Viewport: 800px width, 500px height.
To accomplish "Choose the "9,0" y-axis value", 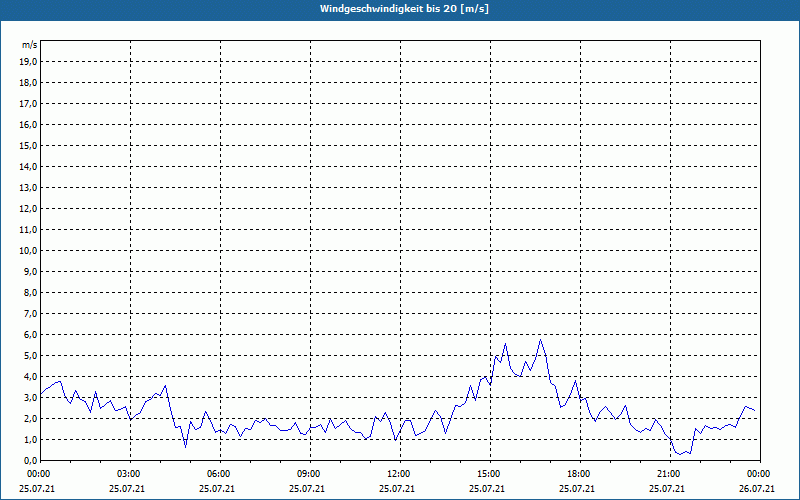I will click(x=30, y=271).
